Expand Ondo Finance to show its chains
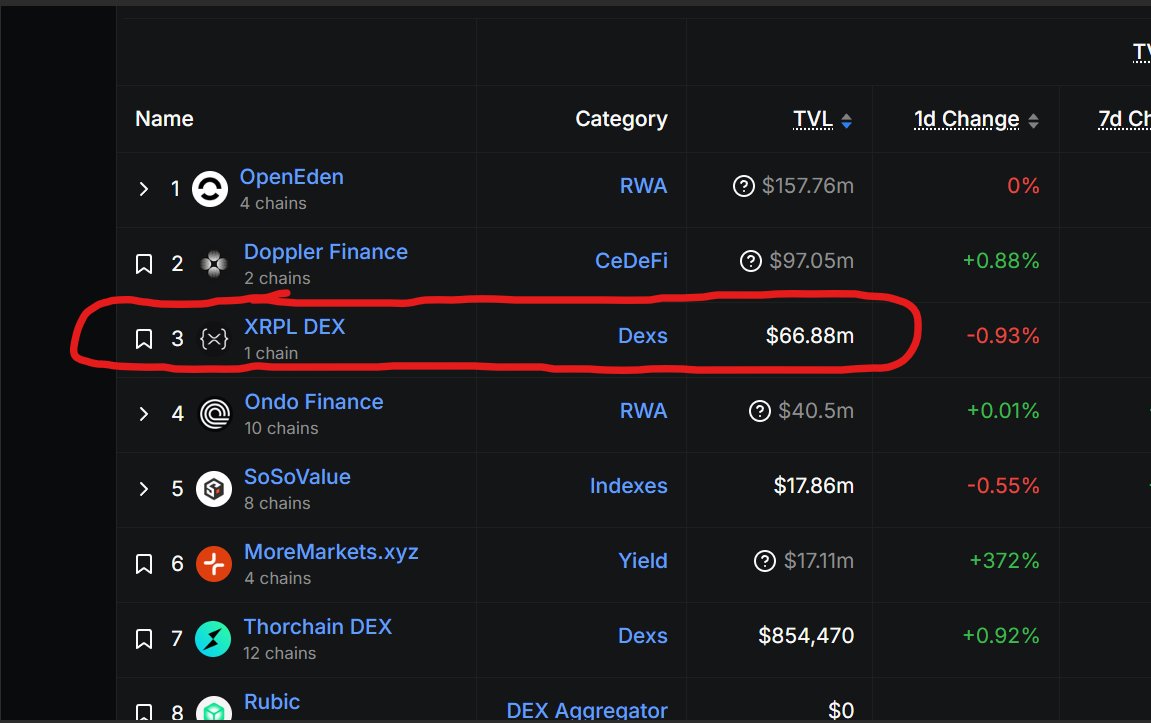 coord(143,413)
